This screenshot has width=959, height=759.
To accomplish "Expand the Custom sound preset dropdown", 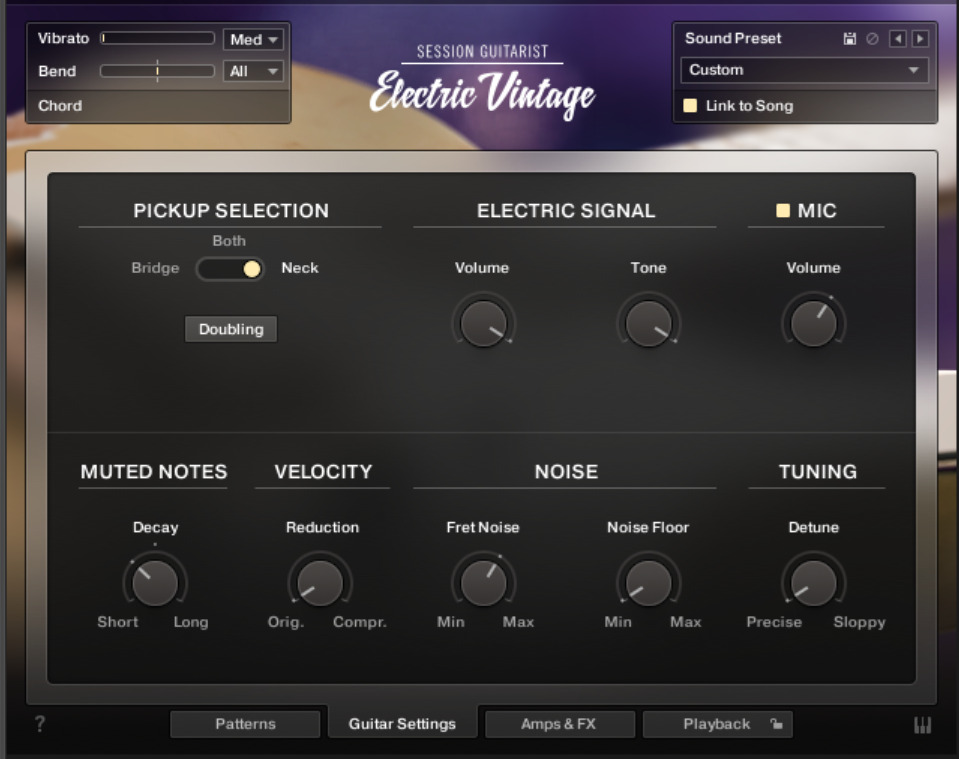I will click(x=804, y=70).
